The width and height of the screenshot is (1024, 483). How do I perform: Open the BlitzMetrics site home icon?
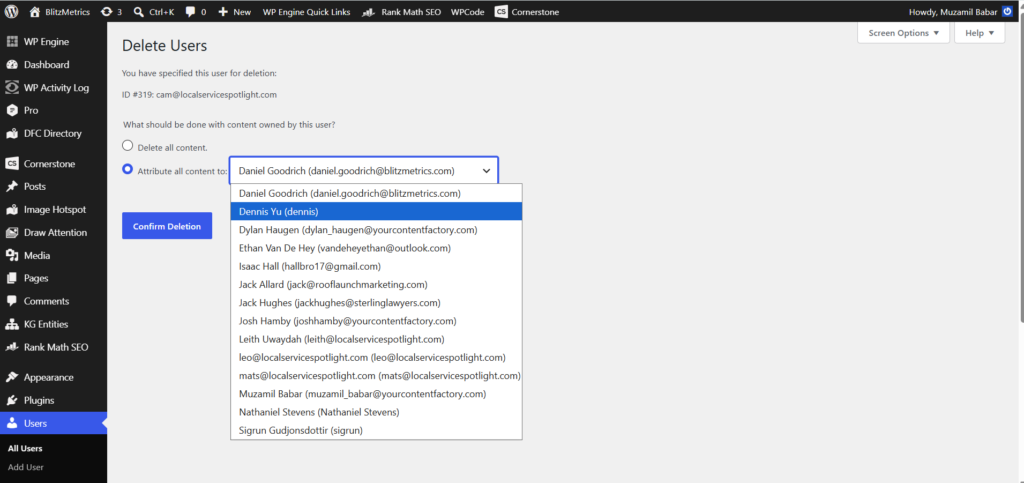[35, 12]
